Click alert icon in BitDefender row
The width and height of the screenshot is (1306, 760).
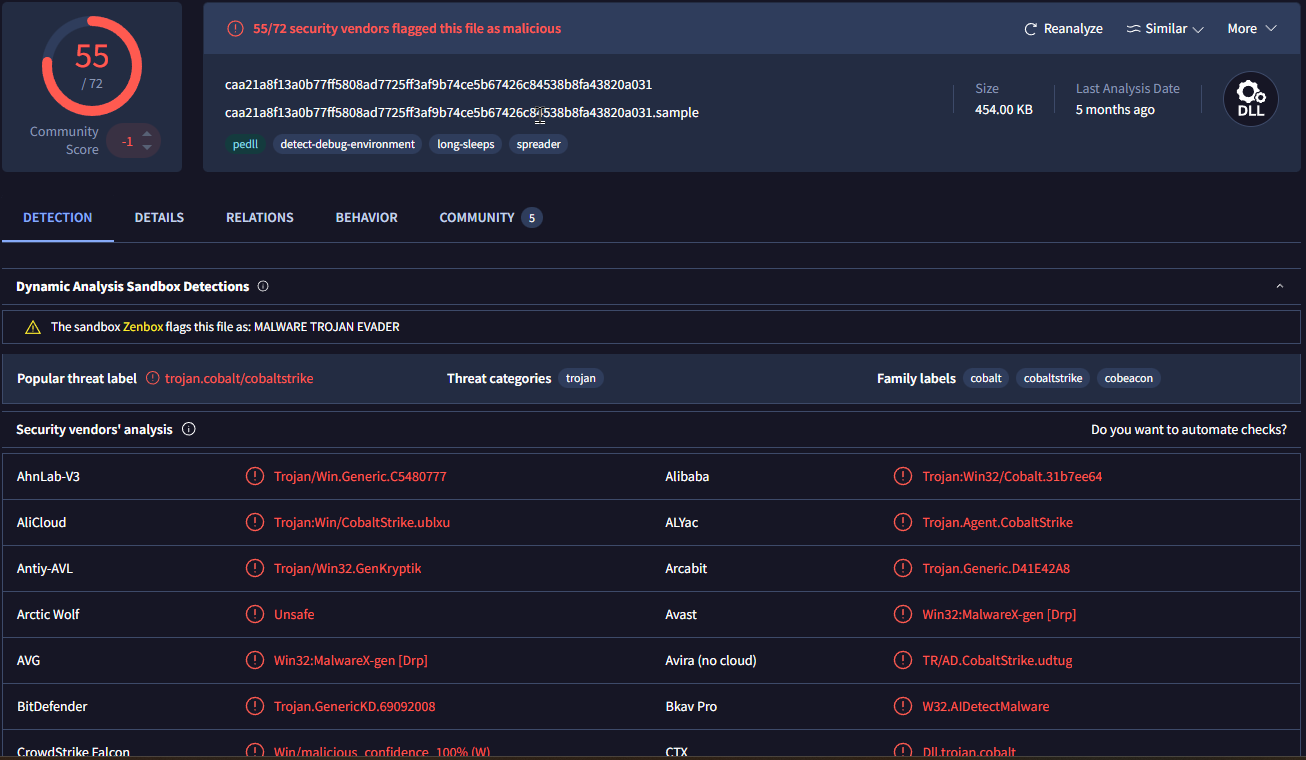click(255, 706)
